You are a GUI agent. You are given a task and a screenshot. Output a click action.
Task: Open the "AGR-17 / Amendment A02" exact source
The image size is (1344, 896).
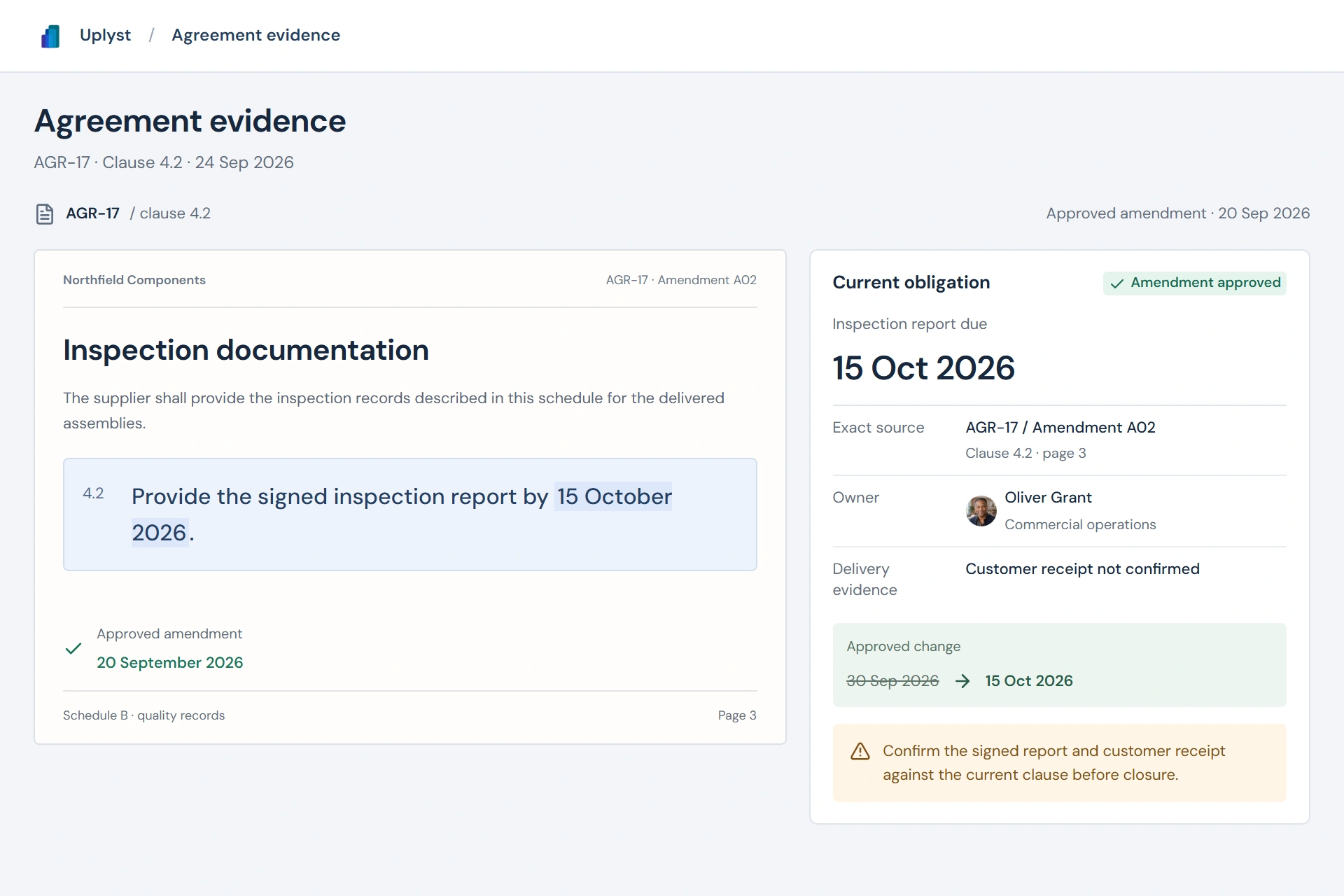pyautogui.click(x=1060, y=428)
